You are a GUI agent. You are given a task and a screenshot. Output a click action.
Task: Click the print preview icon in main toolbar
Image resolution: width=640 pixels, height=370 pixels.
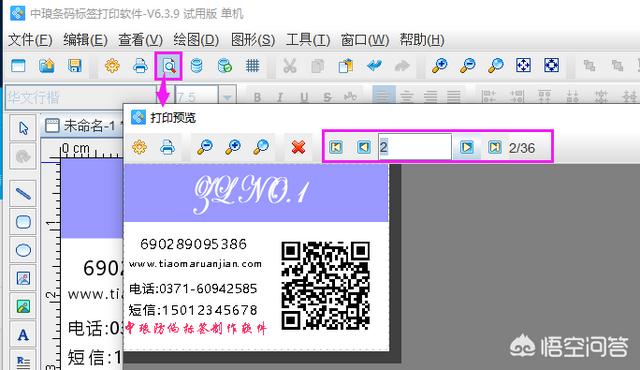coord(169,66)
